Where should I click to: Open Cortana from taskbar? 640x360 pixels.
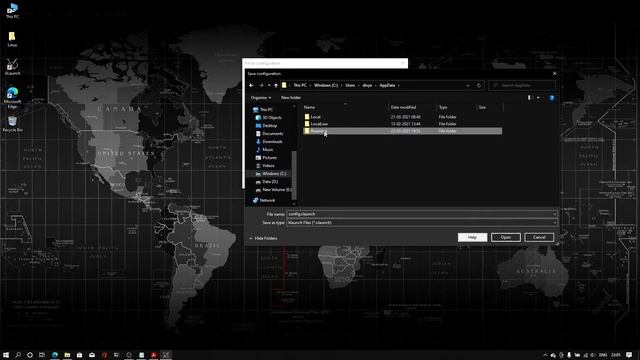click(x=30, y=355)
